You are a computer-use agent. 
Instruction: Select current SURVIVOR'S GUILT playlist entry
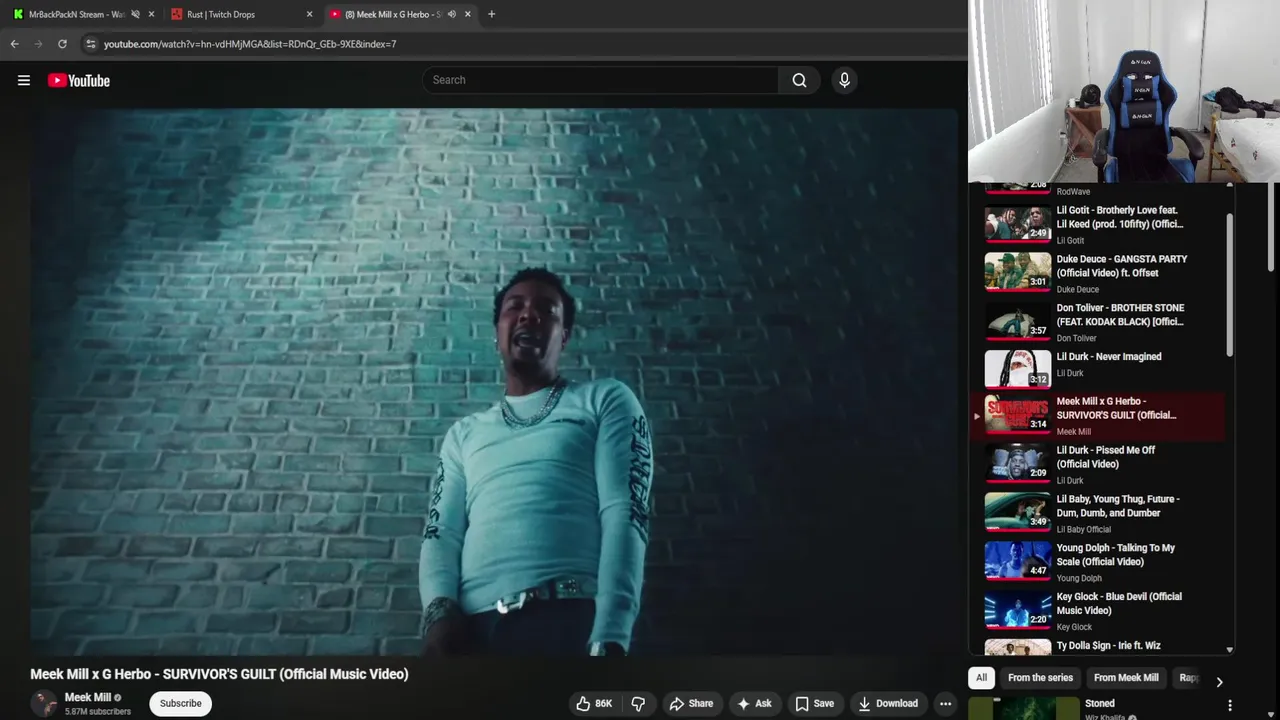point(1099,415)
